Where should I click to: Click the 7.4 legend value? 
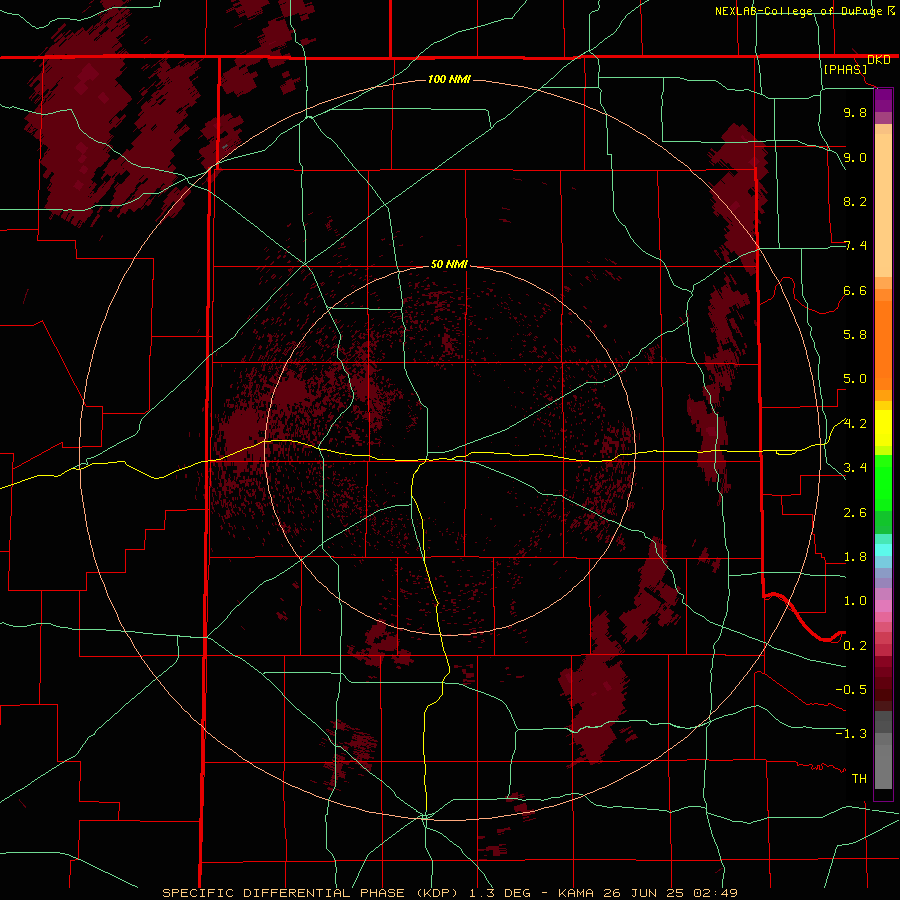click(x=855, y=246)
